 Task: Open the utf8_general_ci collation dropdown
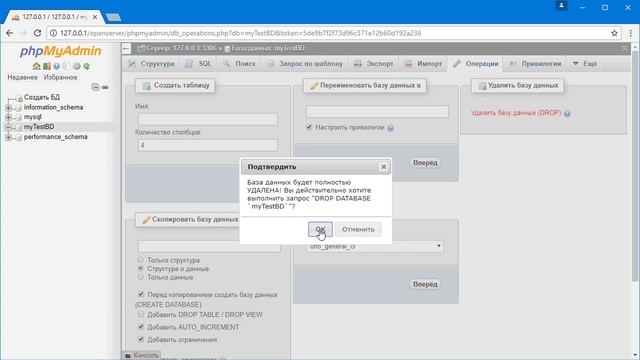click(x=375, y=246)
